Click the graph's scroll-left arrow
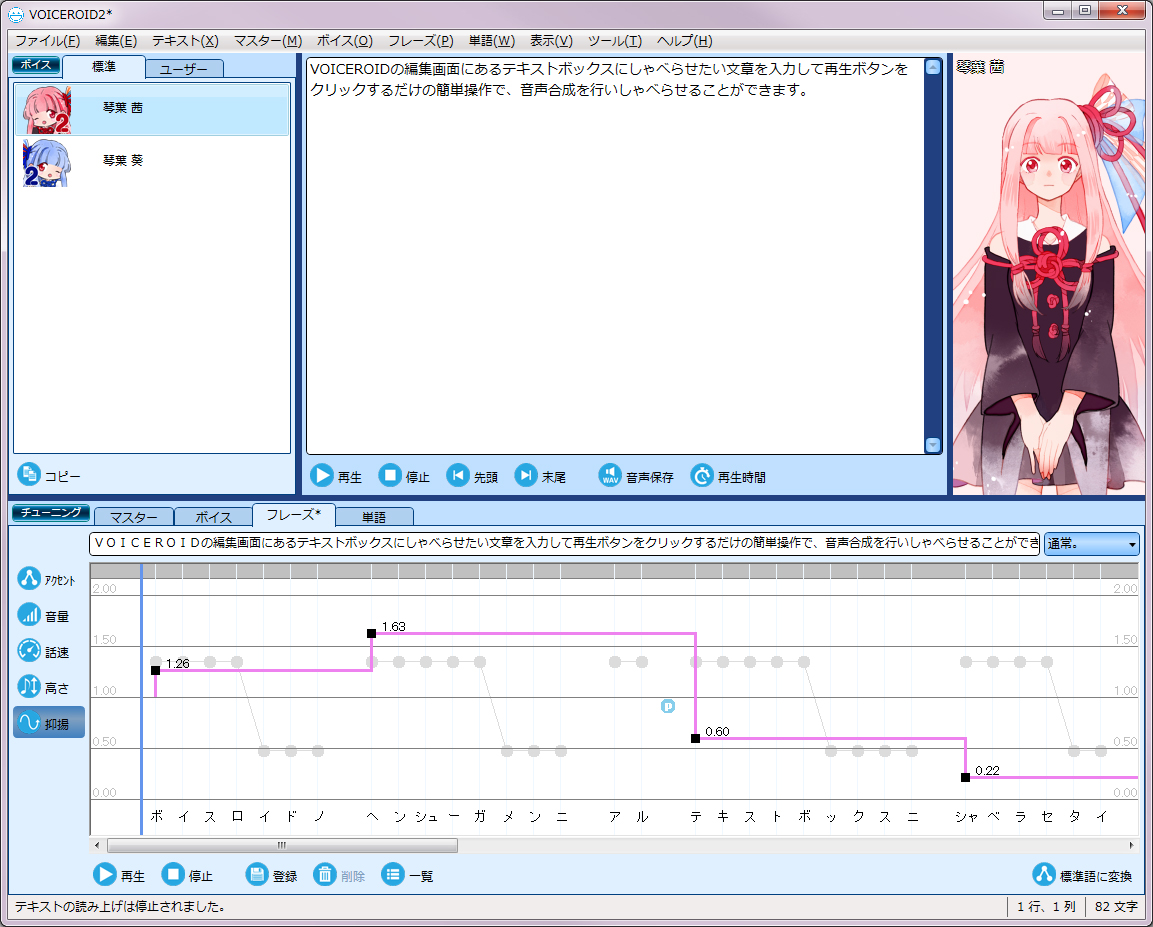Image resolution: width=1153 pixels, height=927 pixels. pos(97,845)
